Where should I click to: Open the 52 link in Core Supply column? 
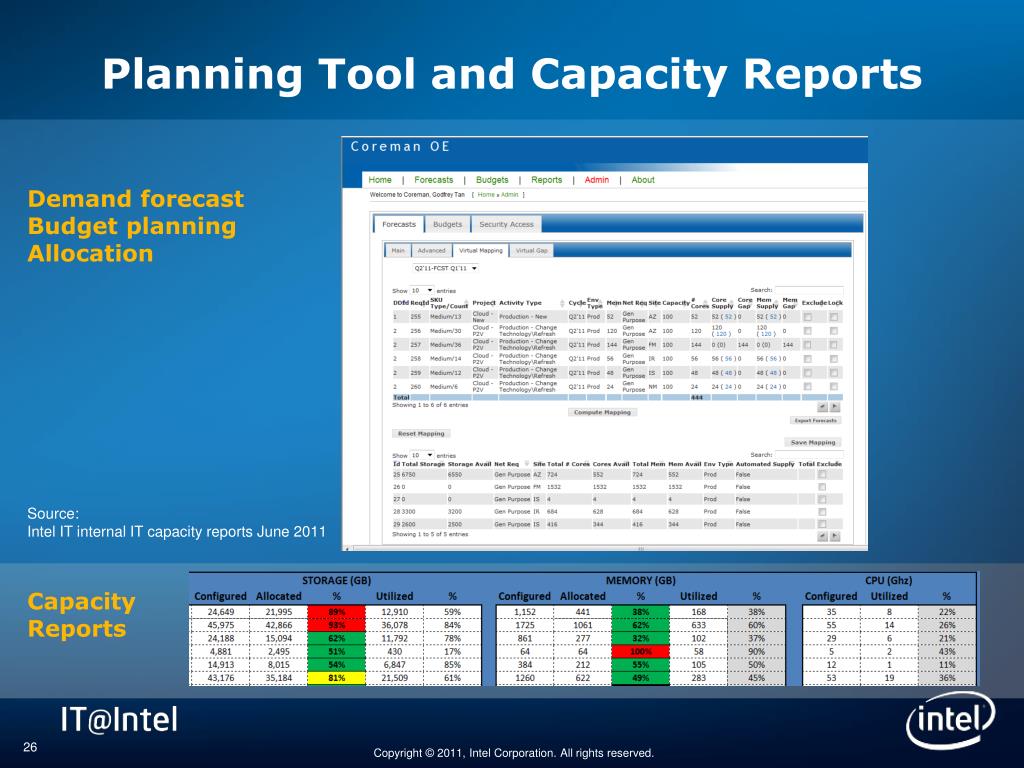pos(729,317)
